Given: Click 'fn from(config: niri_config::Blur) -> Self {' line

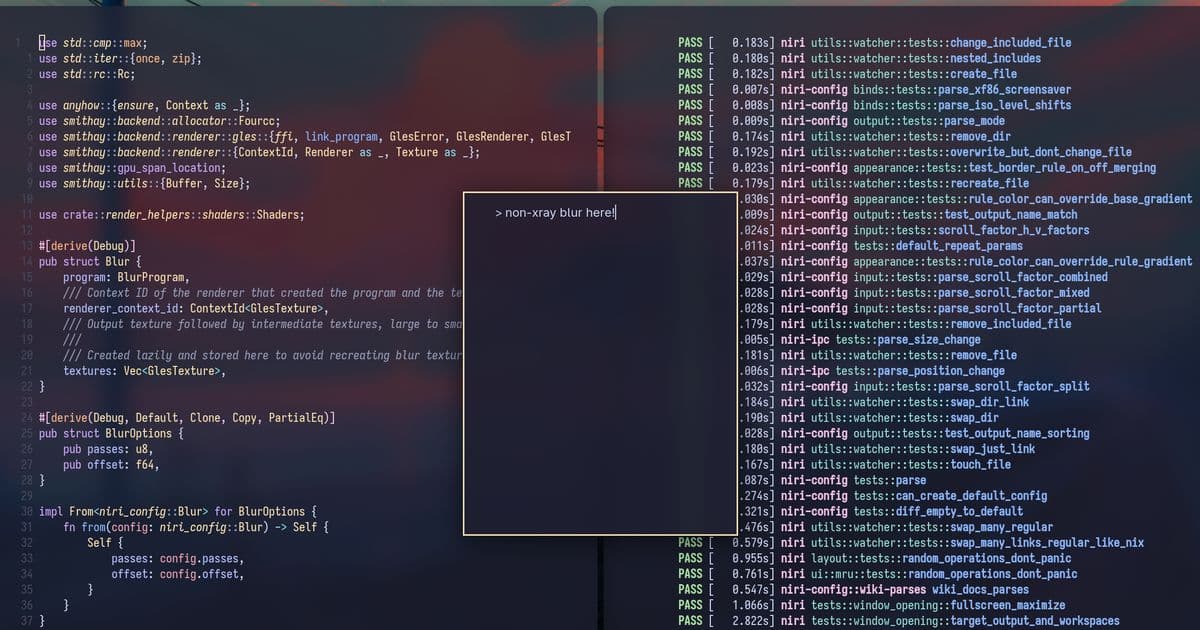Looking at the screenshot, I should coord(196,527).
